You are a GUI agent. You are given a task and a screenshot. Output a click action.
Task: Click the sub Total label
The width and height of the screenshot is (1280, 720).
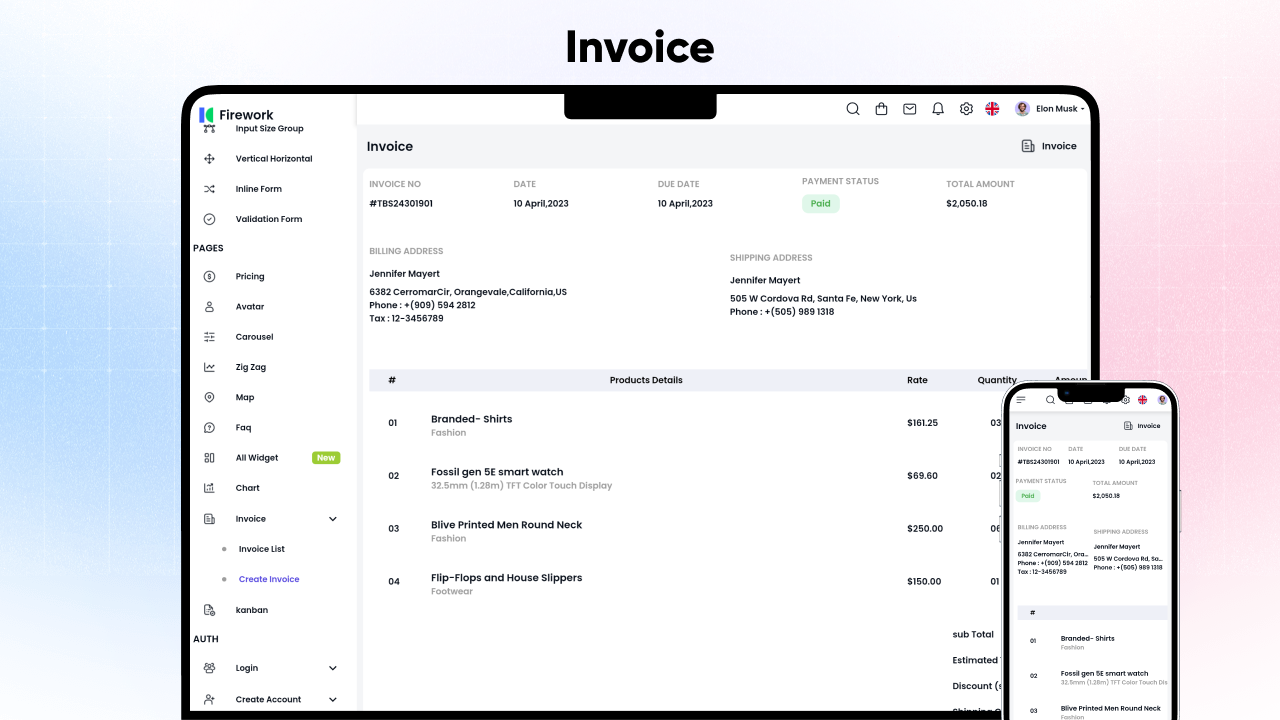click(973, 634)
